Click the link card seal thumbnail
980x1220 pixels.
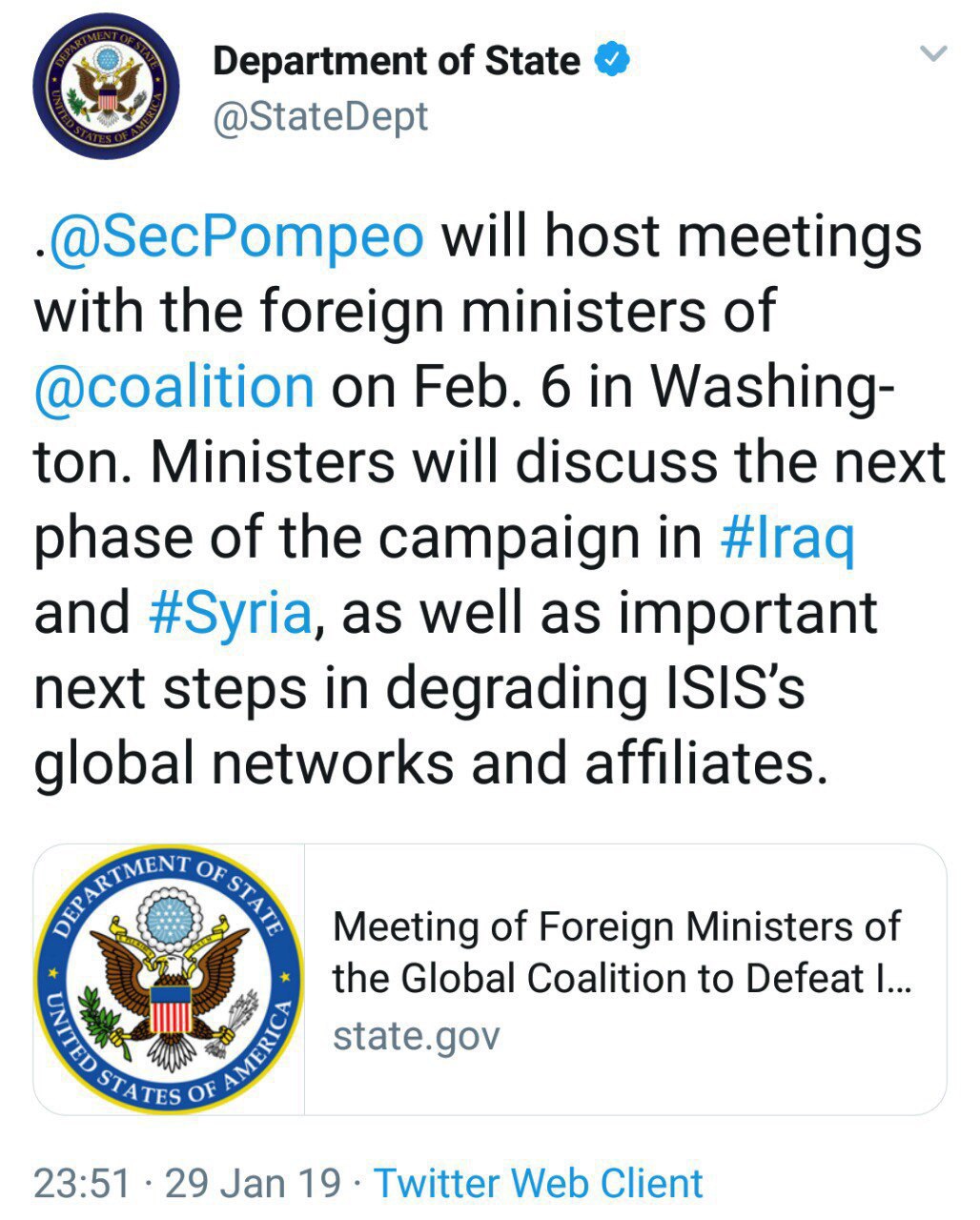(170, 979)
